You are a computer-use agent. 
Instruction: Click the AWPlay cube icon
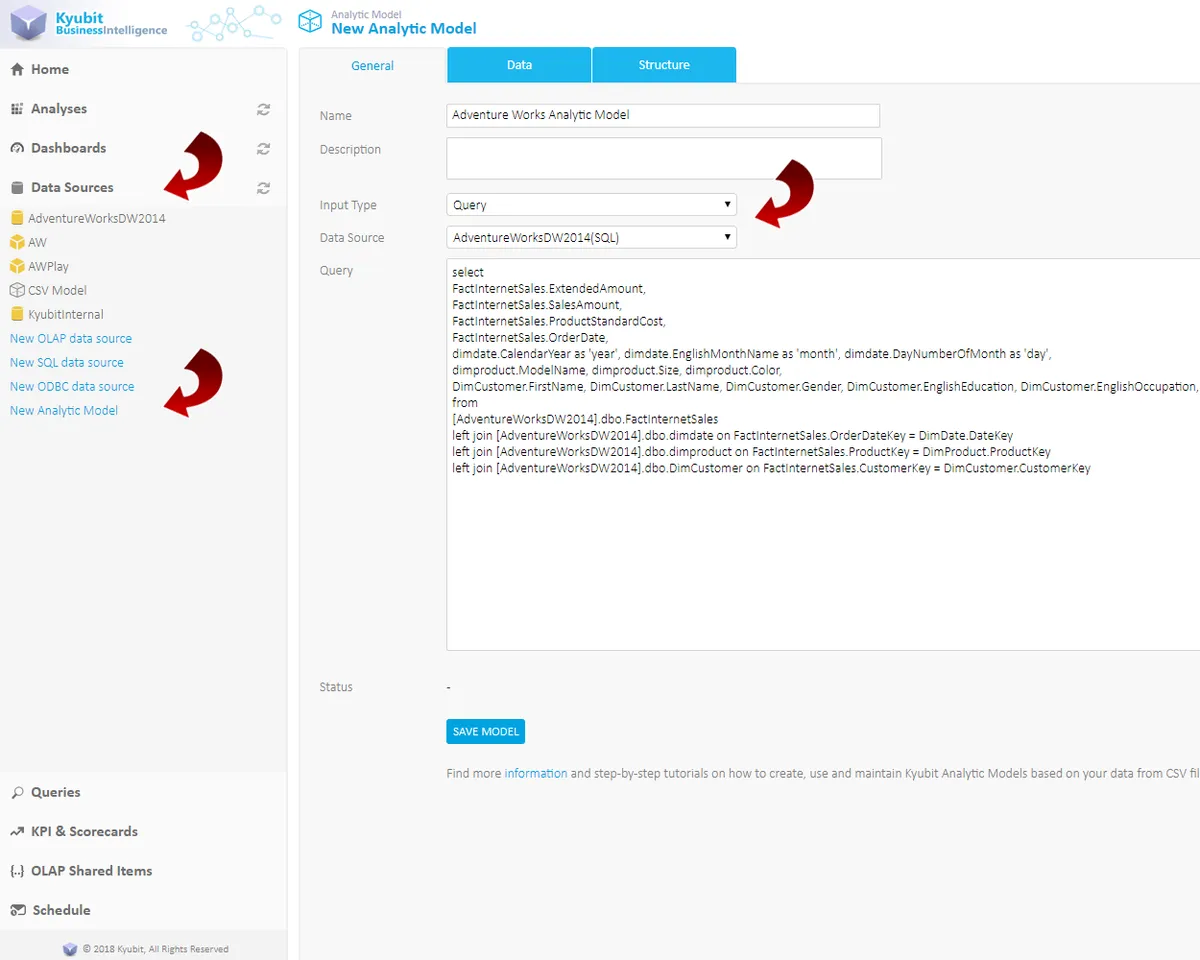pos(17,266)
